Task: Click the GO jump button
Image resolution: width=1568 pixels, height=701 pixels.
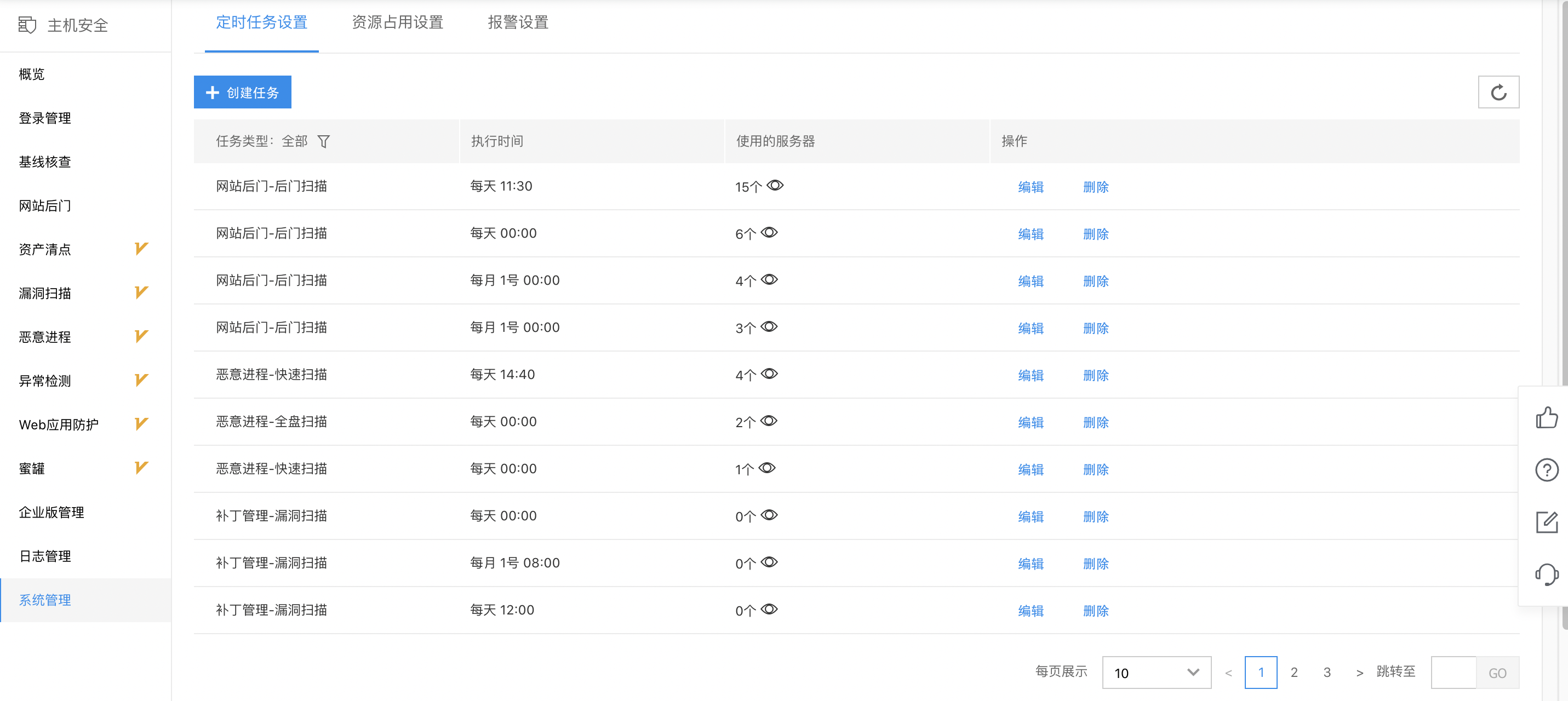Action: pos(1497,673)
